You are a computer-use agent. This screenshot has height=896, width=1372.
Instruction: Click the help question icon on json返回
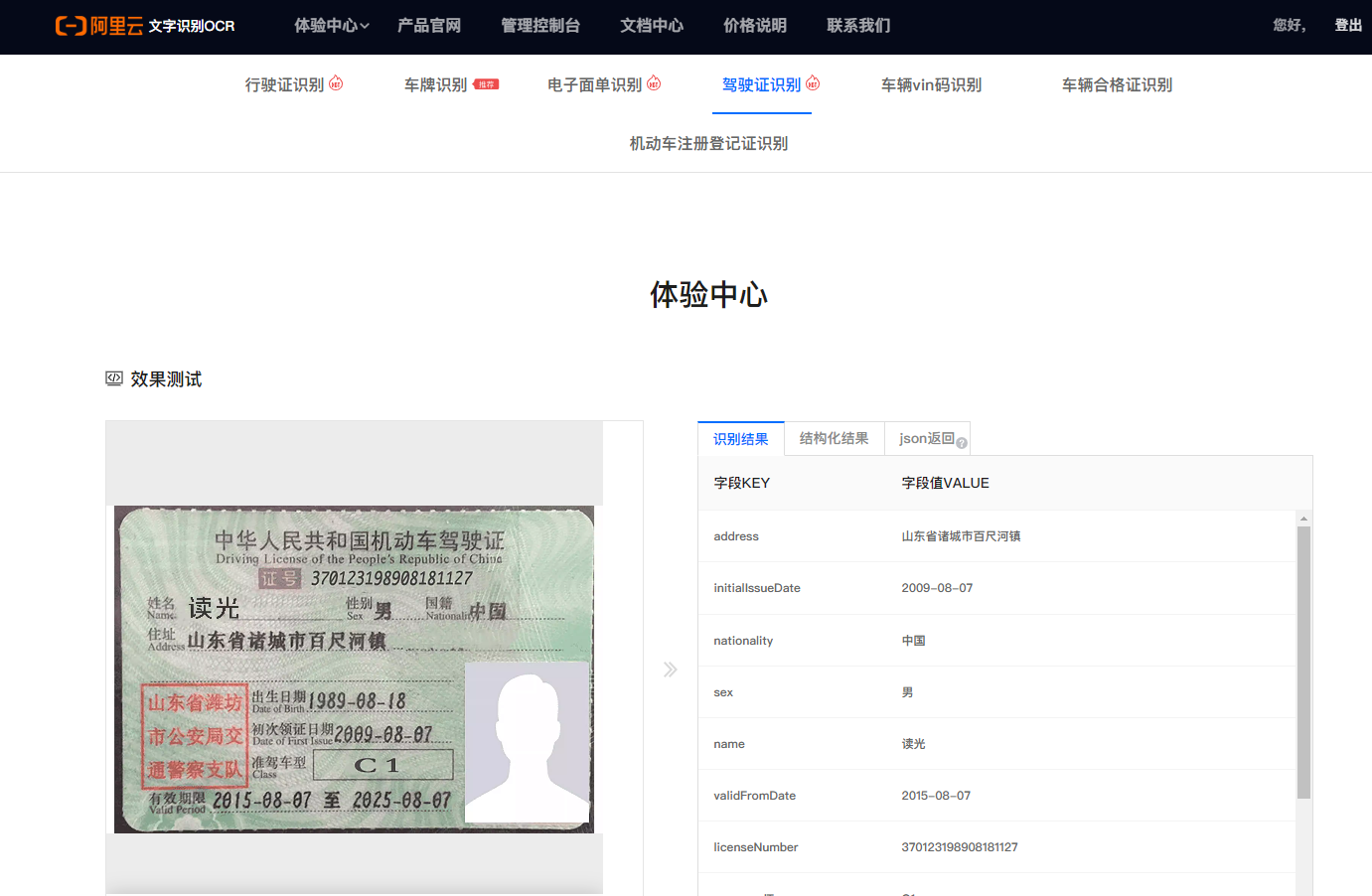[962, 443]
